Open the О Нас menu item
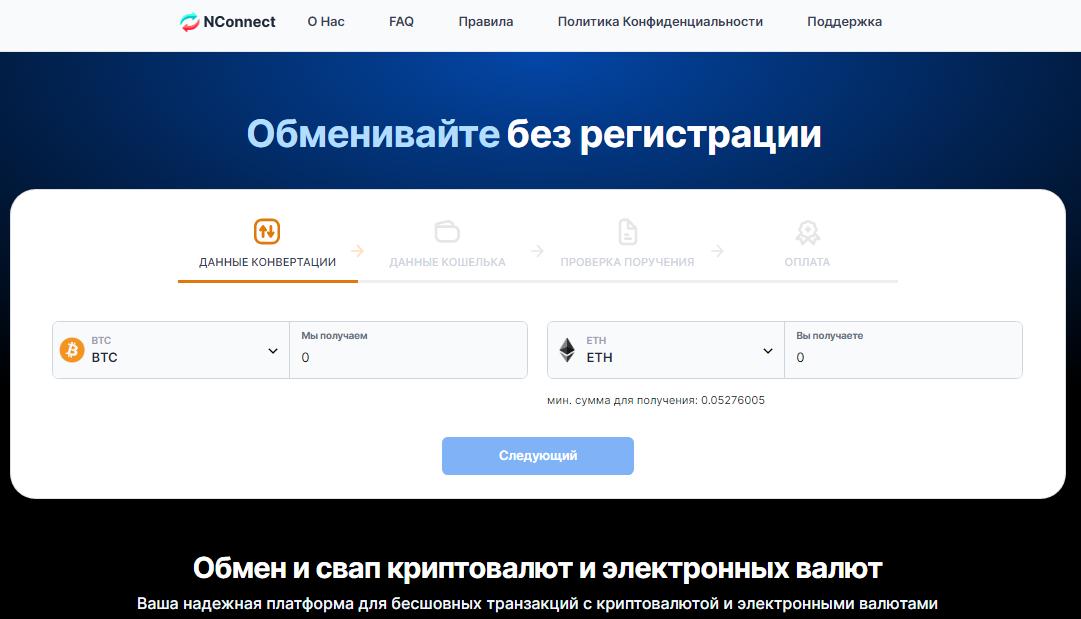This screenshot has width=1081, height=619. 326,22
